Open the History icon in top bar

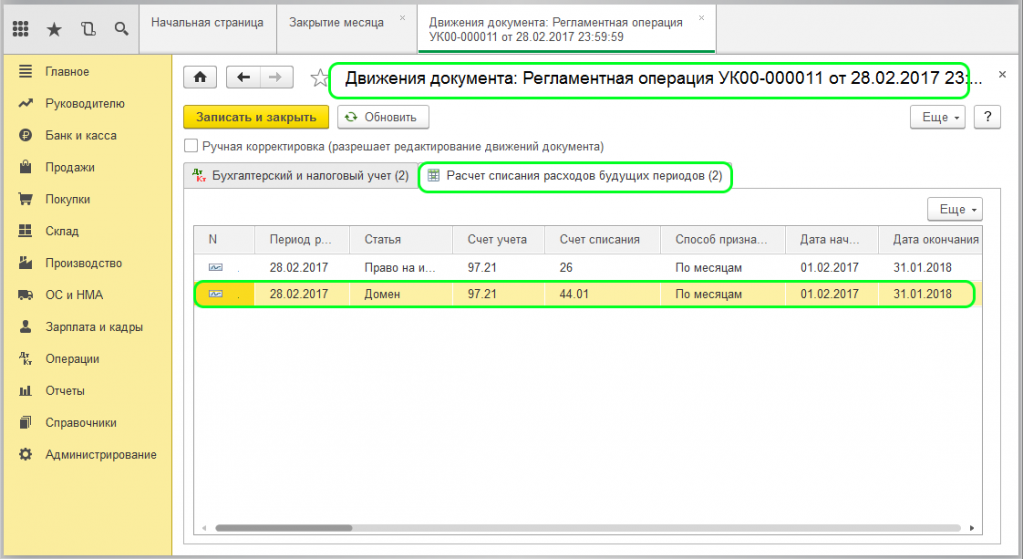pyautogui.click(x=88, y=29)
